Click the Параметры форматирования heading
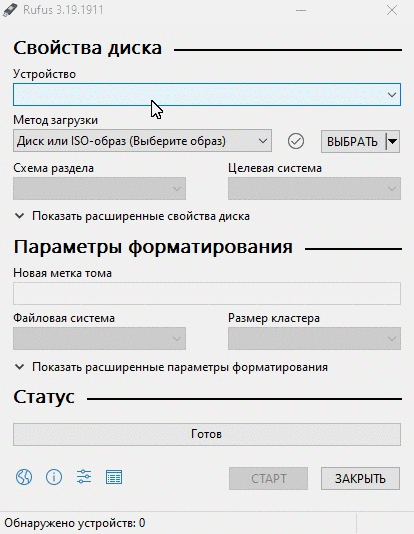Image resolution: width=414 pixels, height=534 pixels. pos(153,247)
